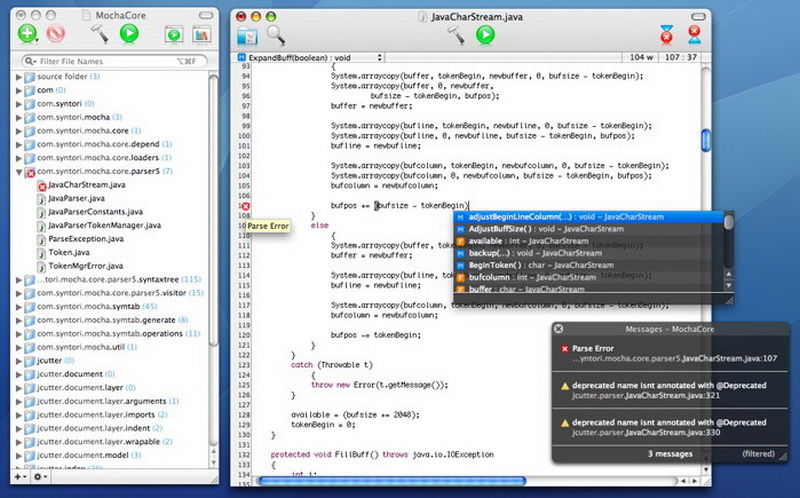This screenshot has width=800, height=498.
Task: Close the Messages – MochaCore panel
Action: click(559, 329)
